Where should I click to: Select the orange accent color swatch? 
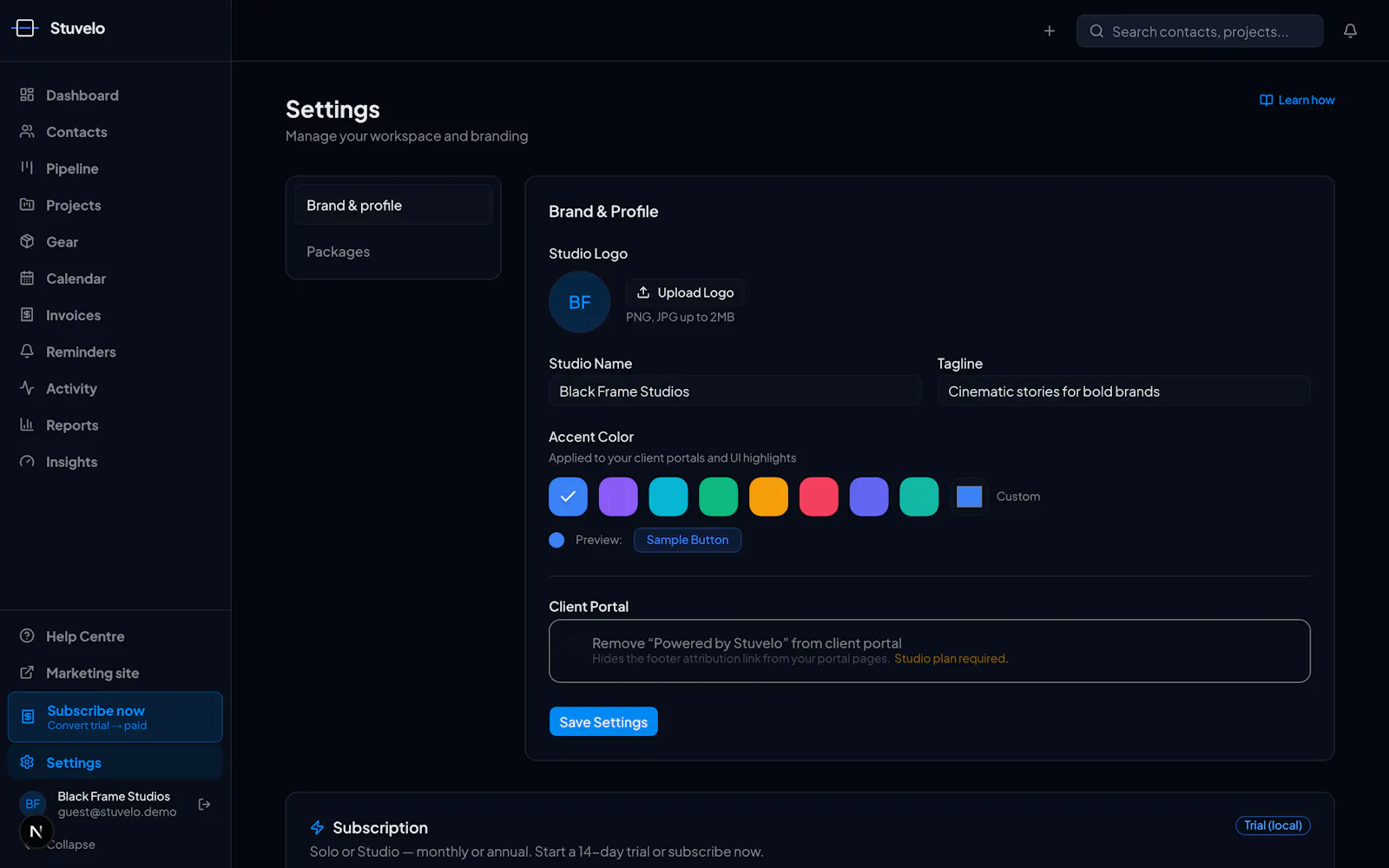768,496
